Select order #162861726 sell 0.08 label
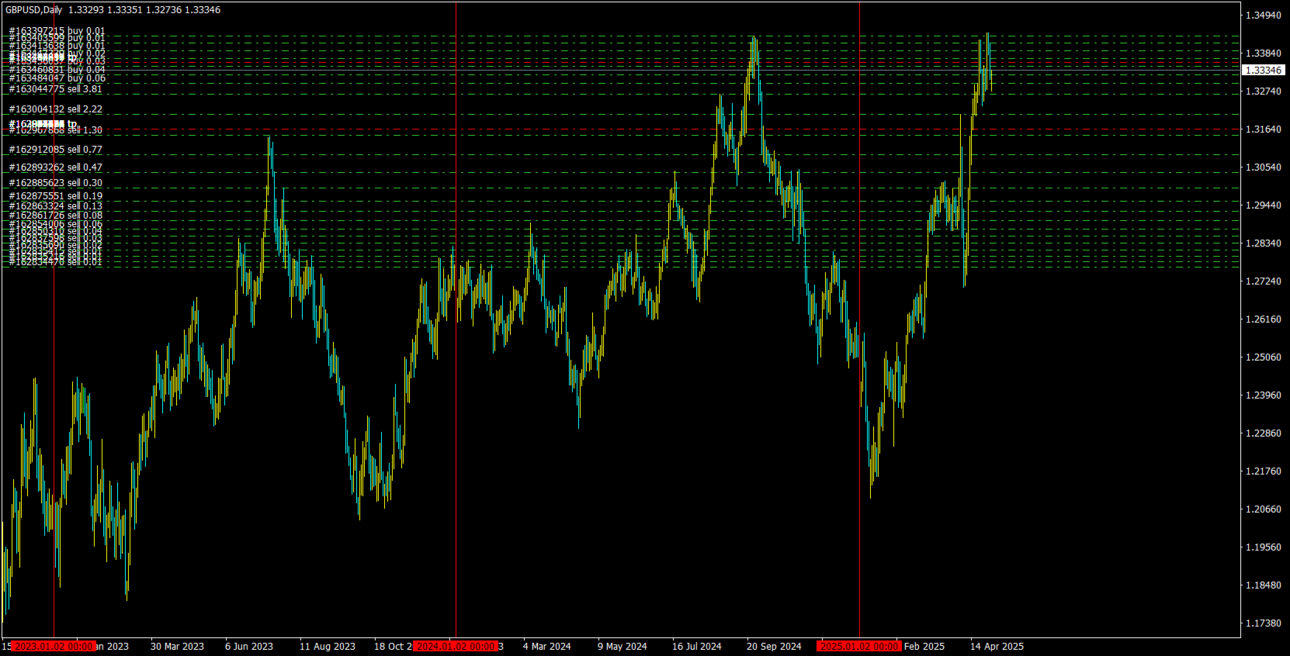 [56, 215]
